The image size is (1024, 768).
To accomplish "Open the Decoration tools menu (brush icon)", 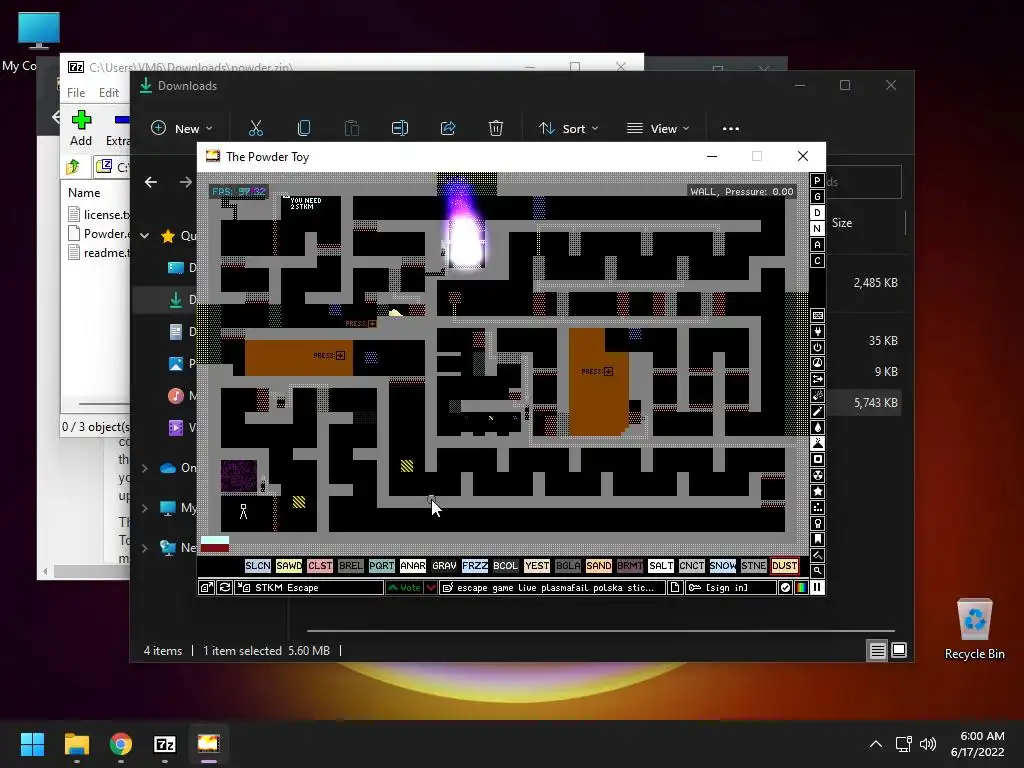I will [x=817, y=555].
